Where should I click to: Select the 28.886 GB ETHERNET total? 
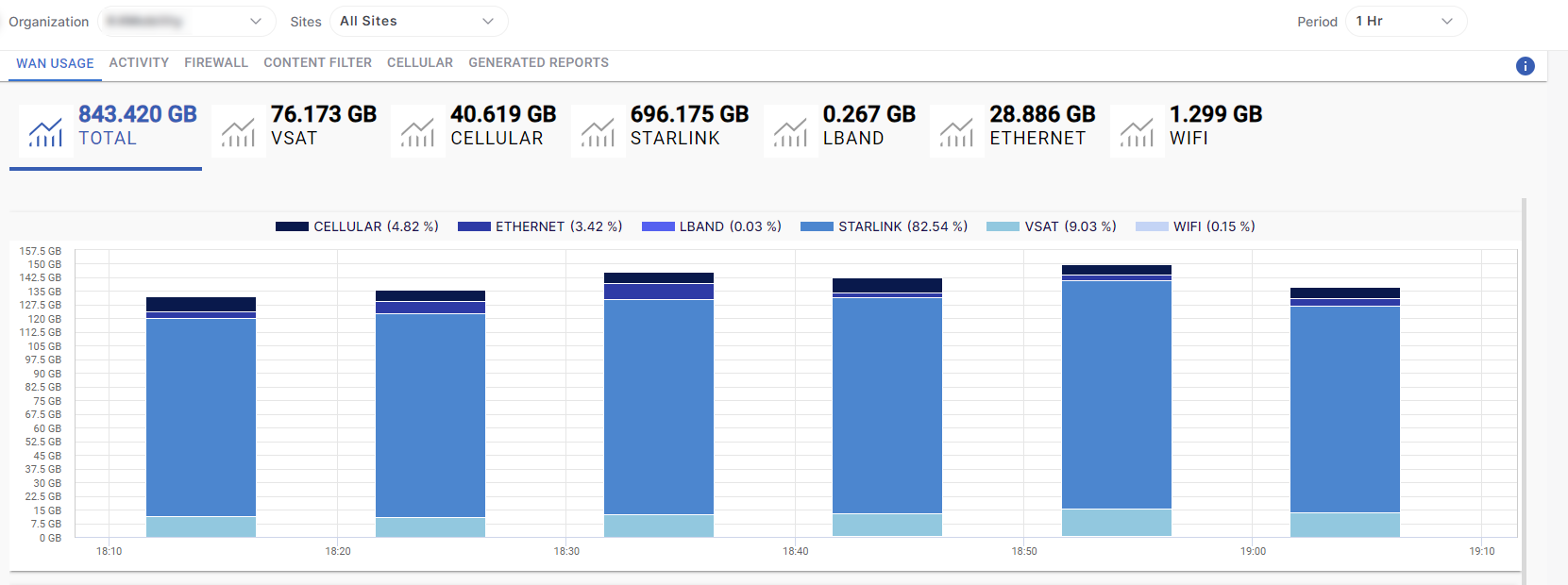click(x=1042, y=114)
